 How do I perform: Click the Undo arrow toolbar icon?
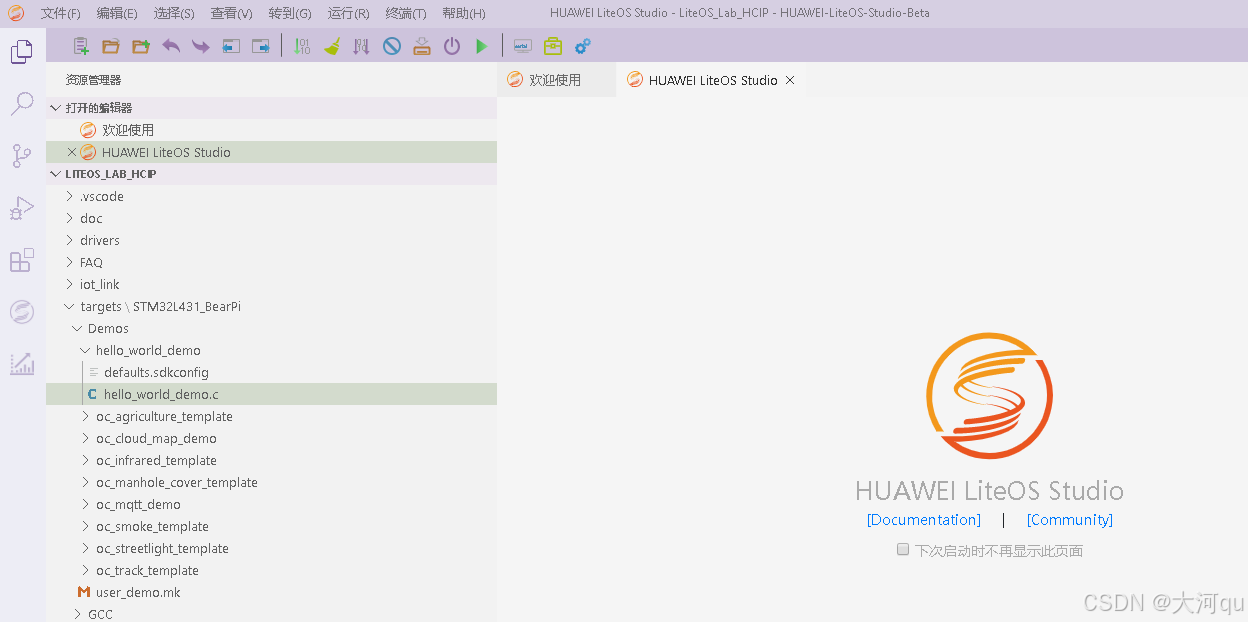pyautogui.click(x=171, y=46)
